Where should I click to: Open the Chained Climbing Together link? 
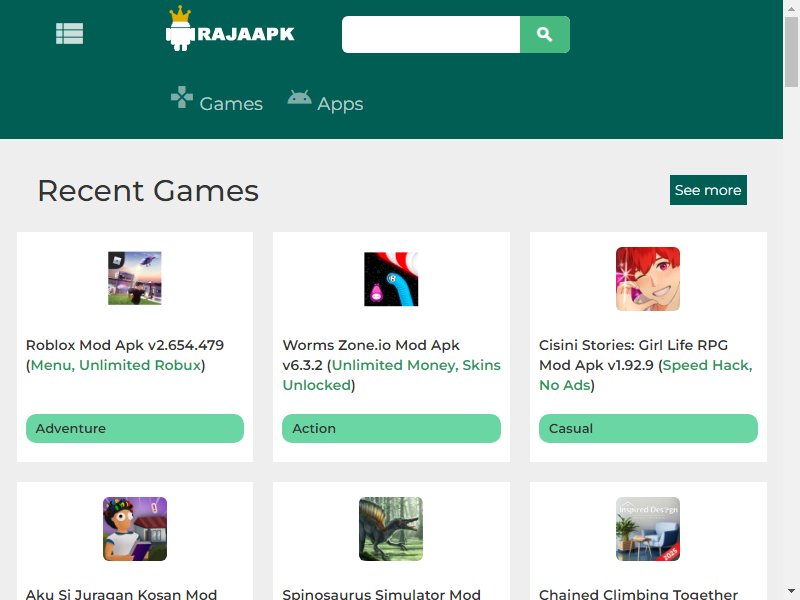click(638, 594)
